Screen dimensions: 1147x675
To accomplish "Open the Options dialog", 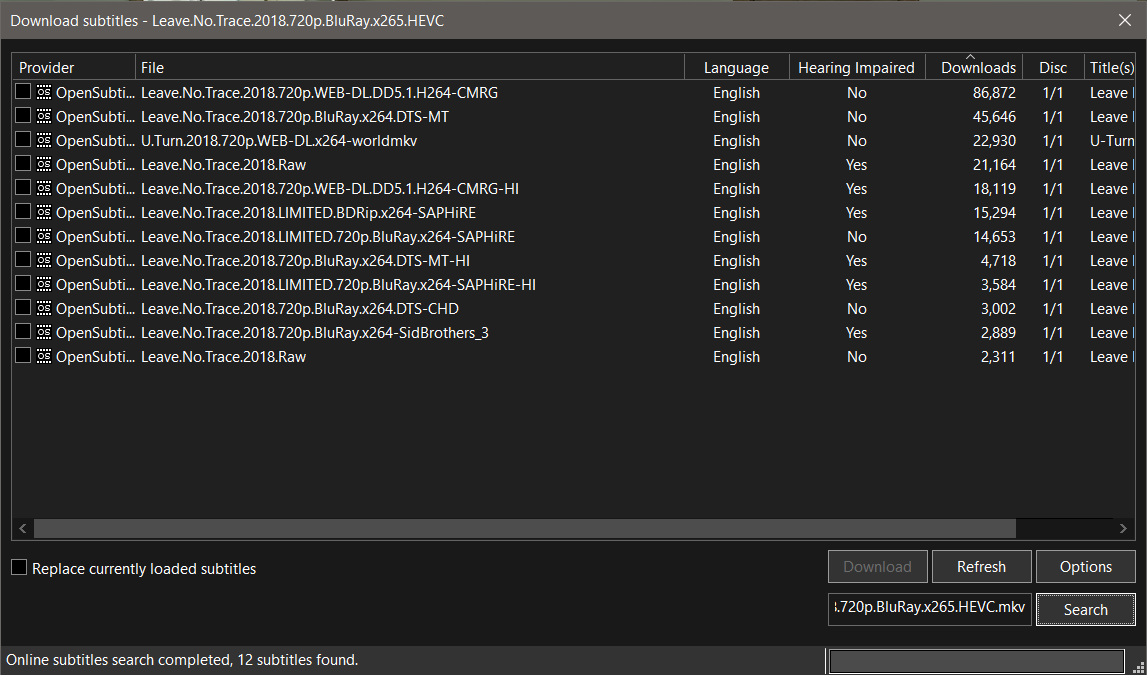I will (1085, 566).
